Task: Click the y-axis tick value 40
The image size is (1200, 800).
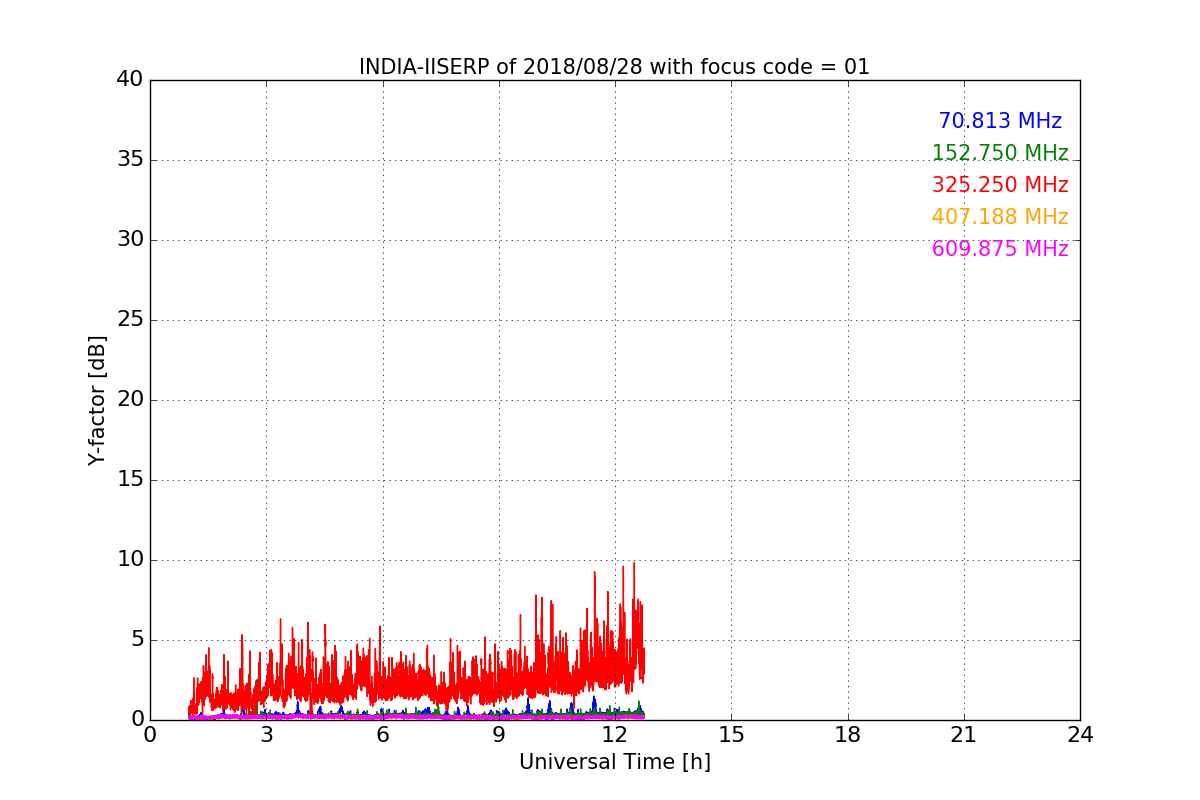Action: click(130, 80)
